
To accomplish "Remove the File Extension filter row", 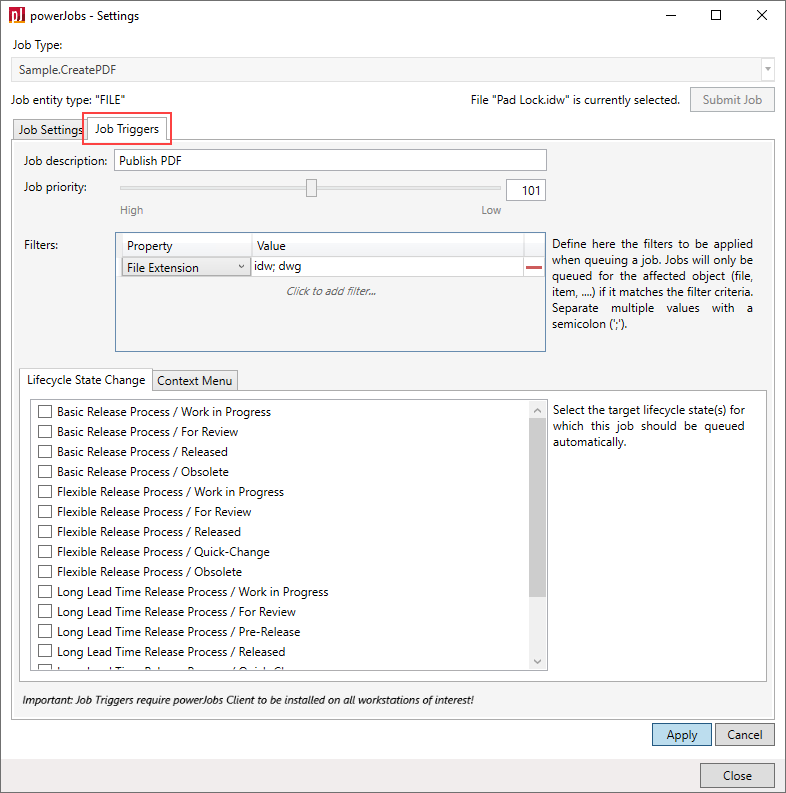I will (534, 267).
